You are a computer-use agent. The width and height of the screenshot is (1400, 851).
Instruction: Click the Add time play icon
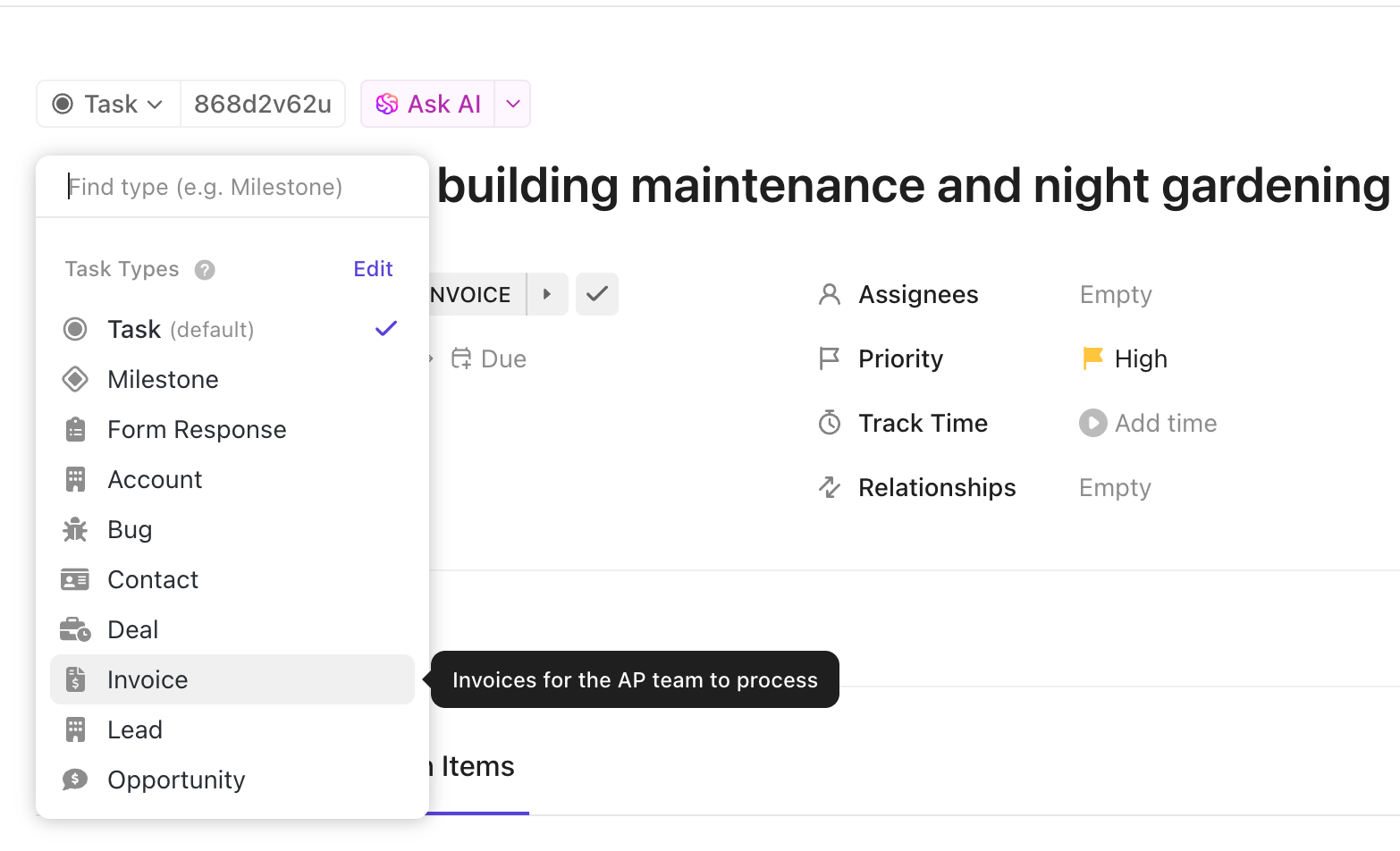(x=1092, y=423)
